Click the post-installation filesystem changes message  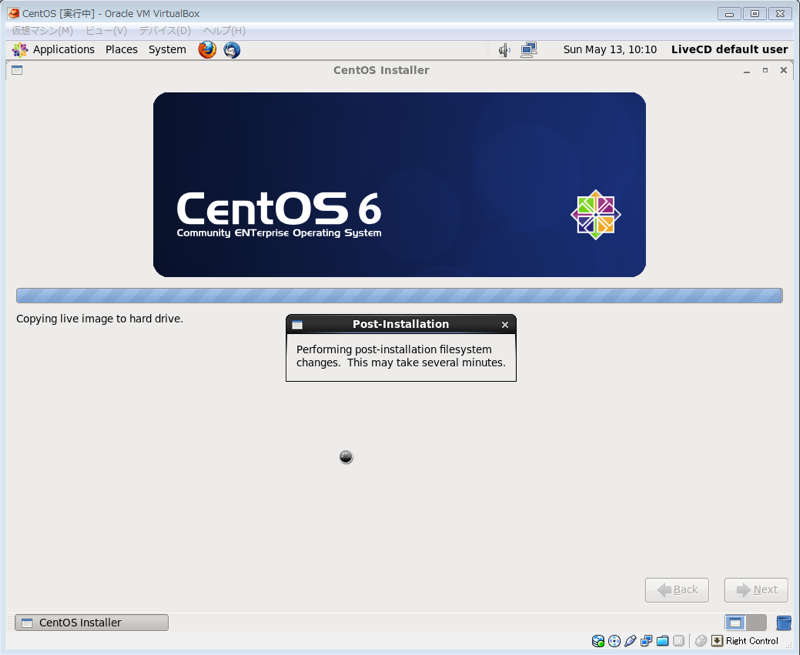click(x=401, y=356)
